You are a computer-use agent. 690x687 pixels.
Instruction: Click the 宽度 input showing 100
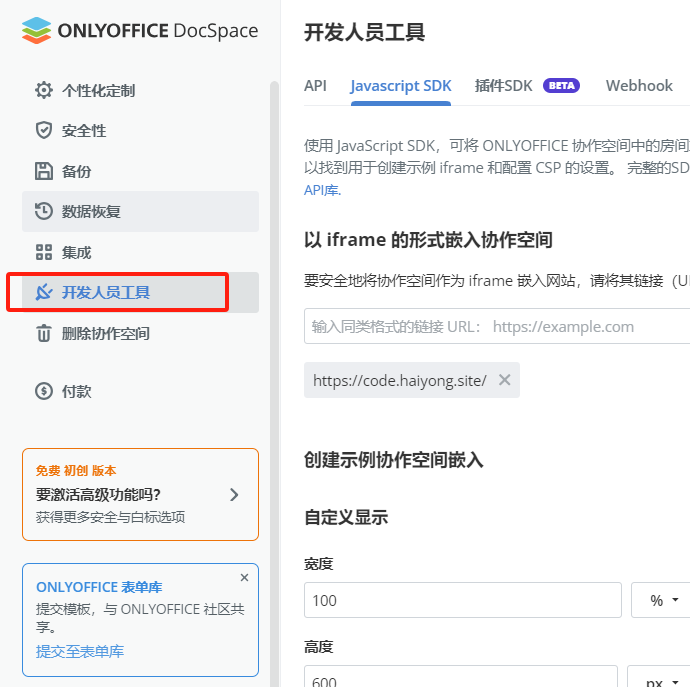pyautogui.click(x=462, y=600)
